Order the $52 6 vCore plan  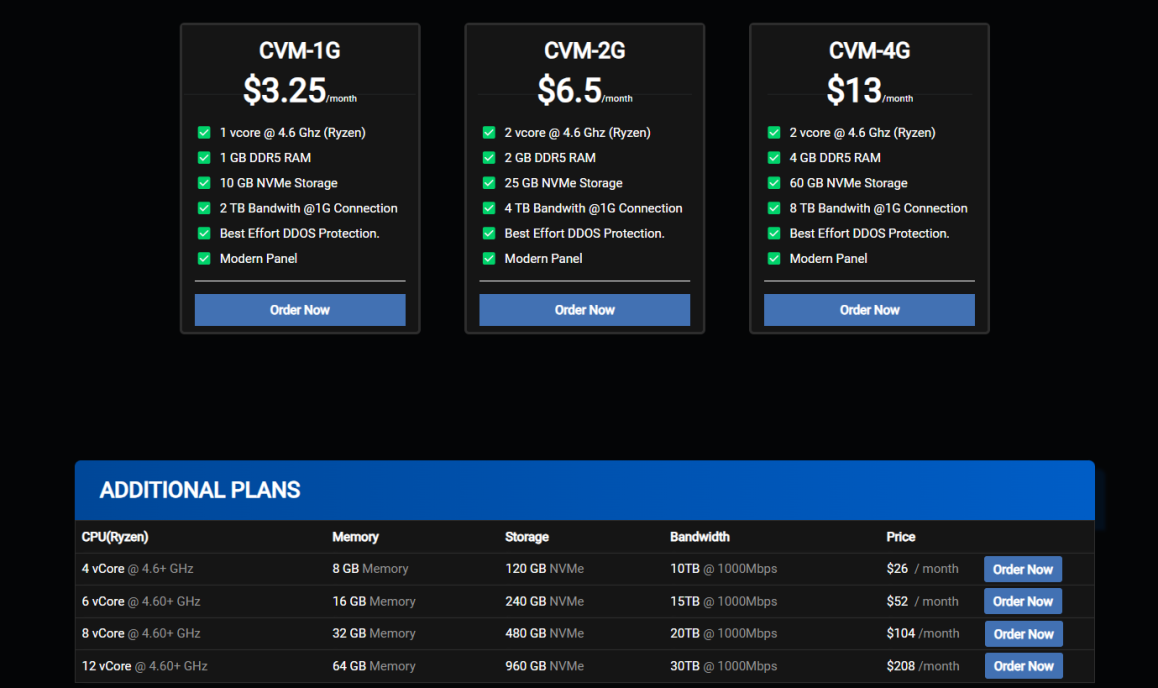[x=1023, y=602]
